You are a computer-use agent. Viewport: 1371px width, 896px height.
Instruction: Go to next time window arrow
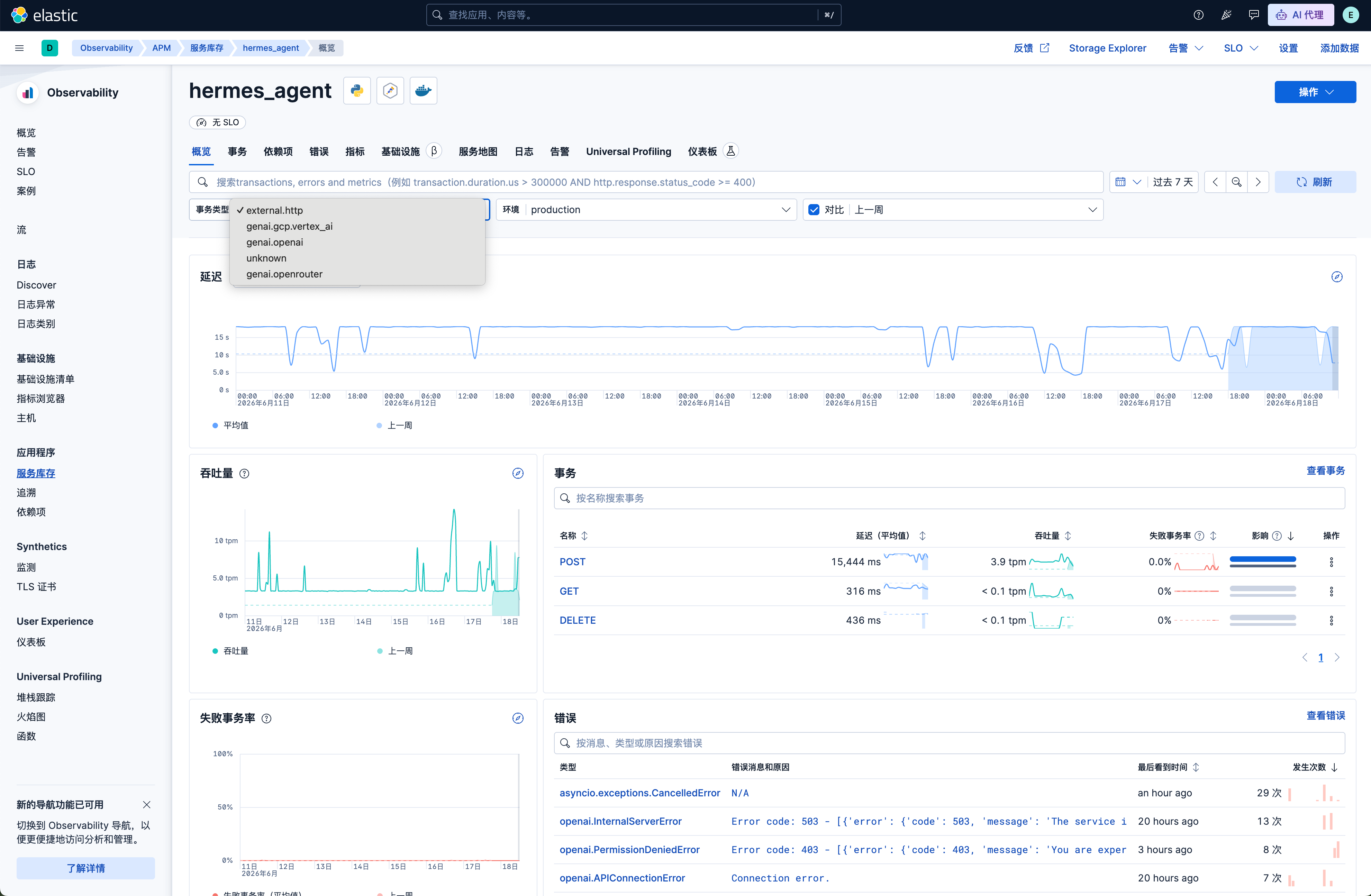pyautogui.click(x=1258, y=182)
